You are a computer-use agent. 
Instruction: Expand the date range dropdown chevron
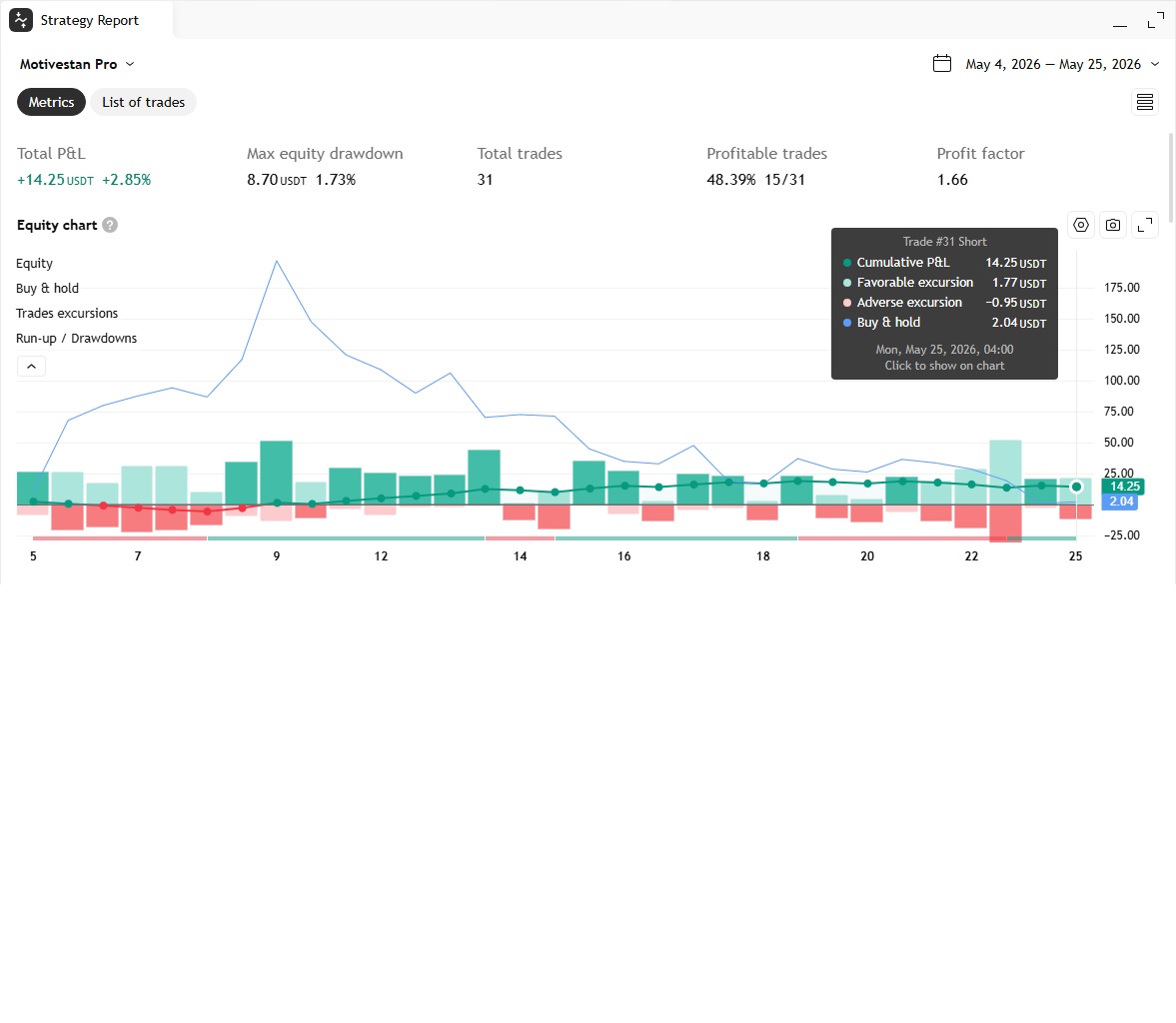(x=1155, y=65)
